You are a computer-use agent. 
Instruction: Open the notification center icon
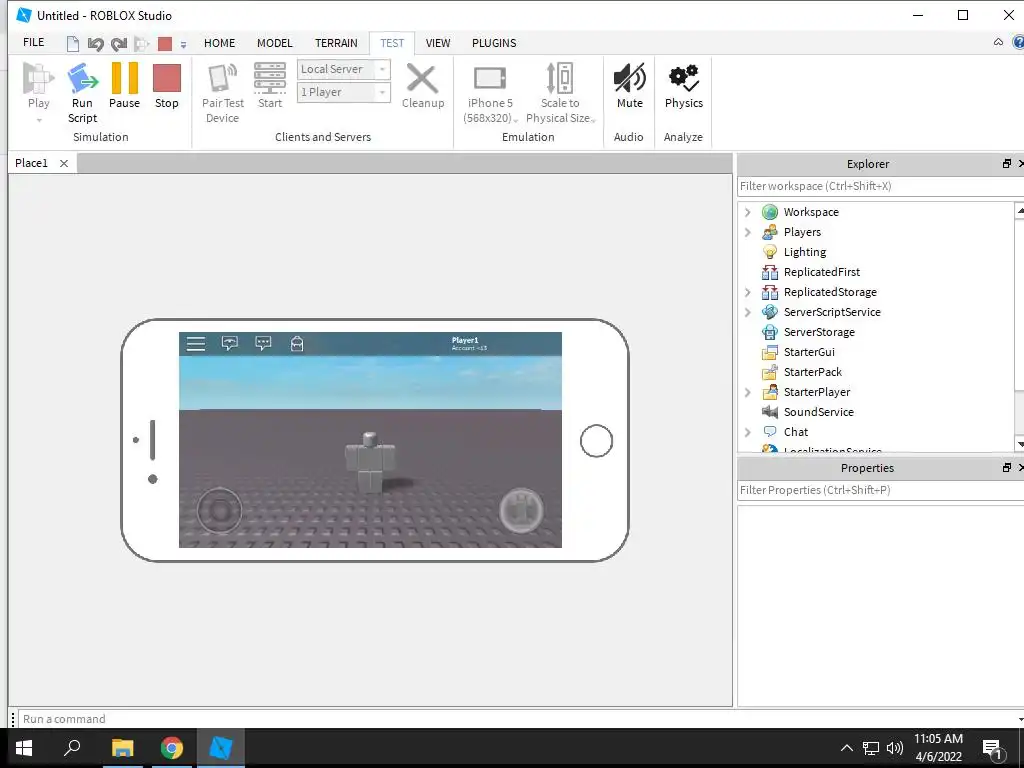pyautogui.click(x=993, y=748)
